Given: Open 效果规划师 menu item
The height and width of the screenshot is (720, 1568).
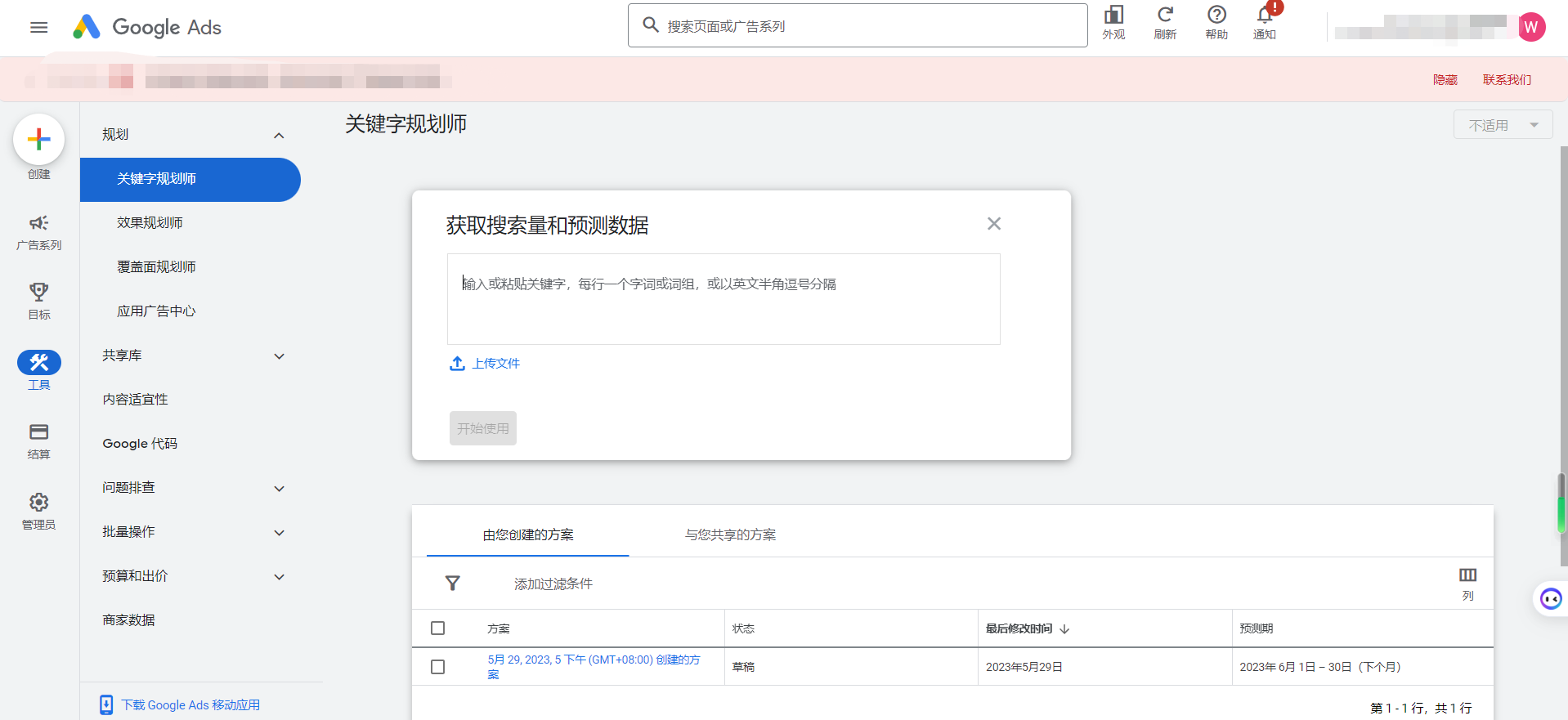Looking at the screenshot, I should pyautogui.click(x=150, y=223).
